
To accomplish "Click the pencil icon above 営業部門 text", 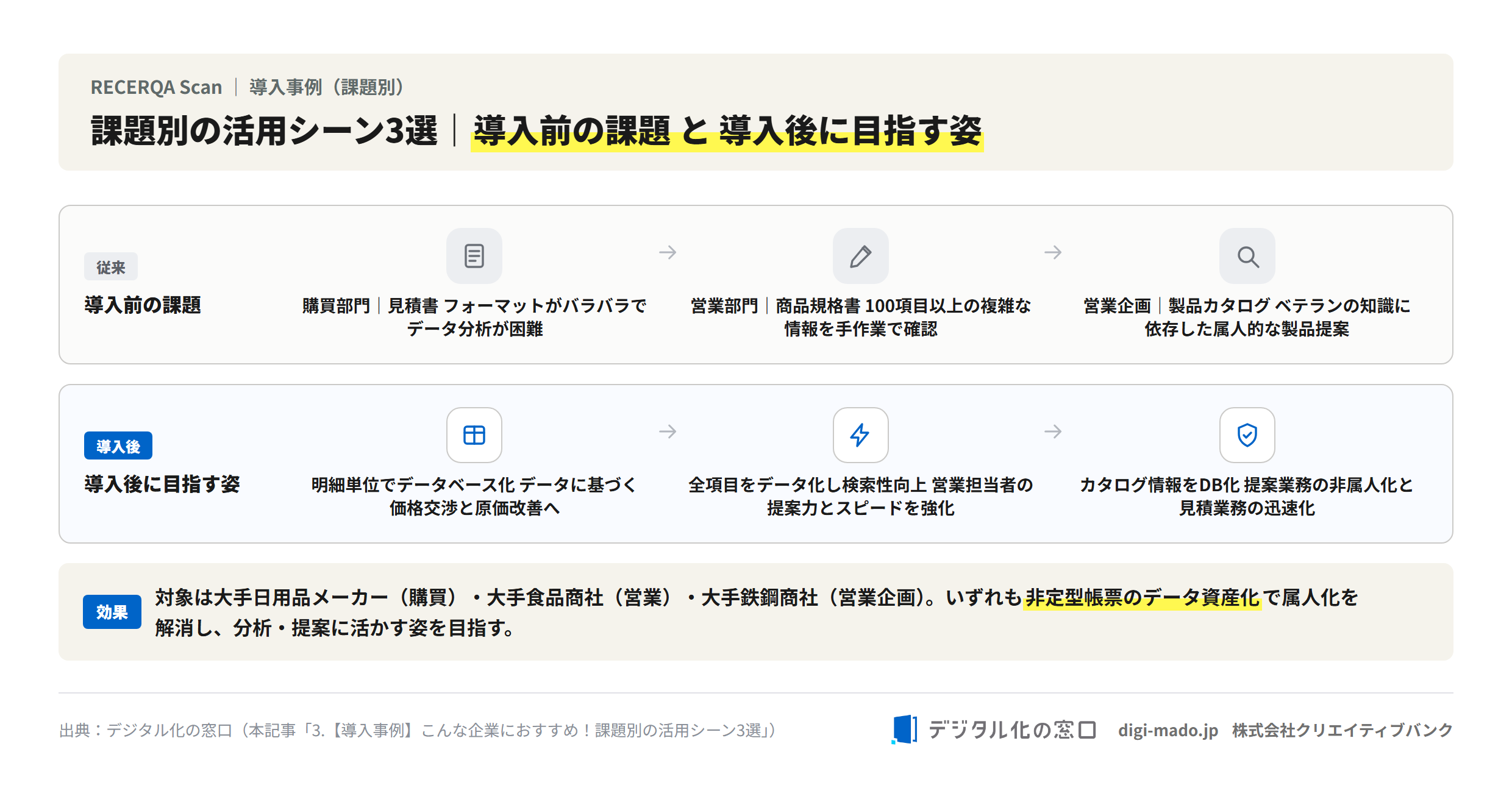I will pos(860,256).
